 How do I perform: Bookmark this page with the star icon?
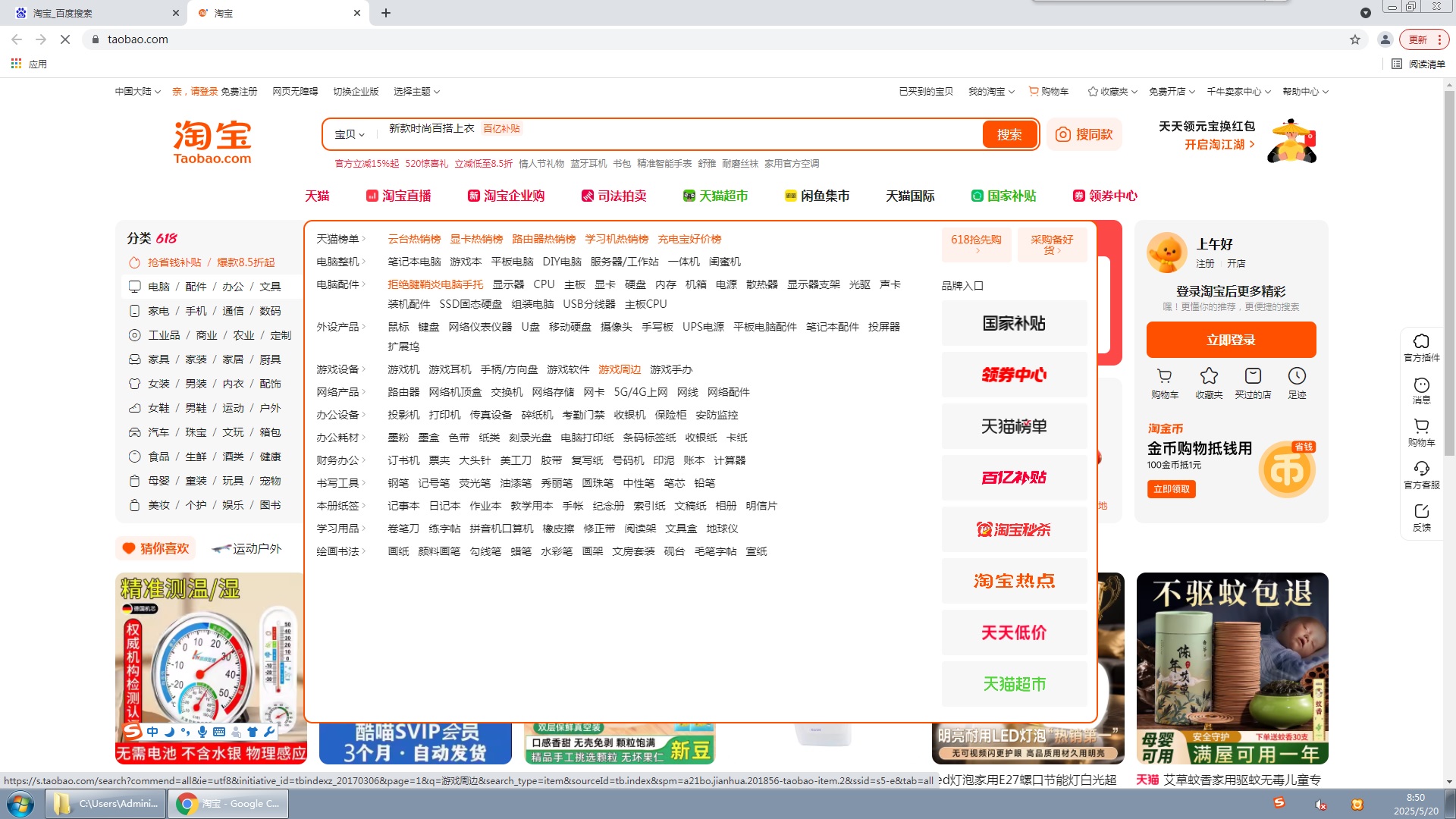pos(1355,39)
